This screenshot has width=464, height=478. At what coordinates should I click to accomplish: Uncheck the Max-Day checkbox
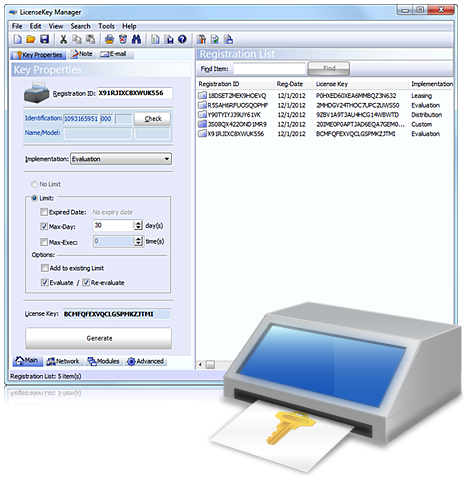click(x=44, y=227)
